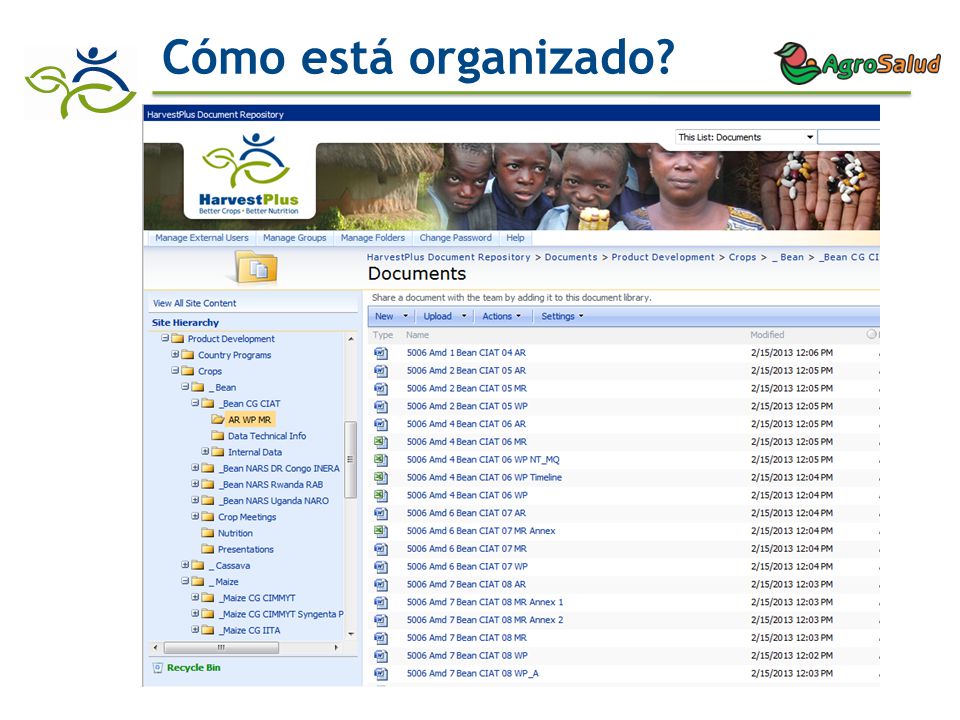Expand the Country Programs tree node
This screenshot has height=720, width=960.
[x=175, y=354]
